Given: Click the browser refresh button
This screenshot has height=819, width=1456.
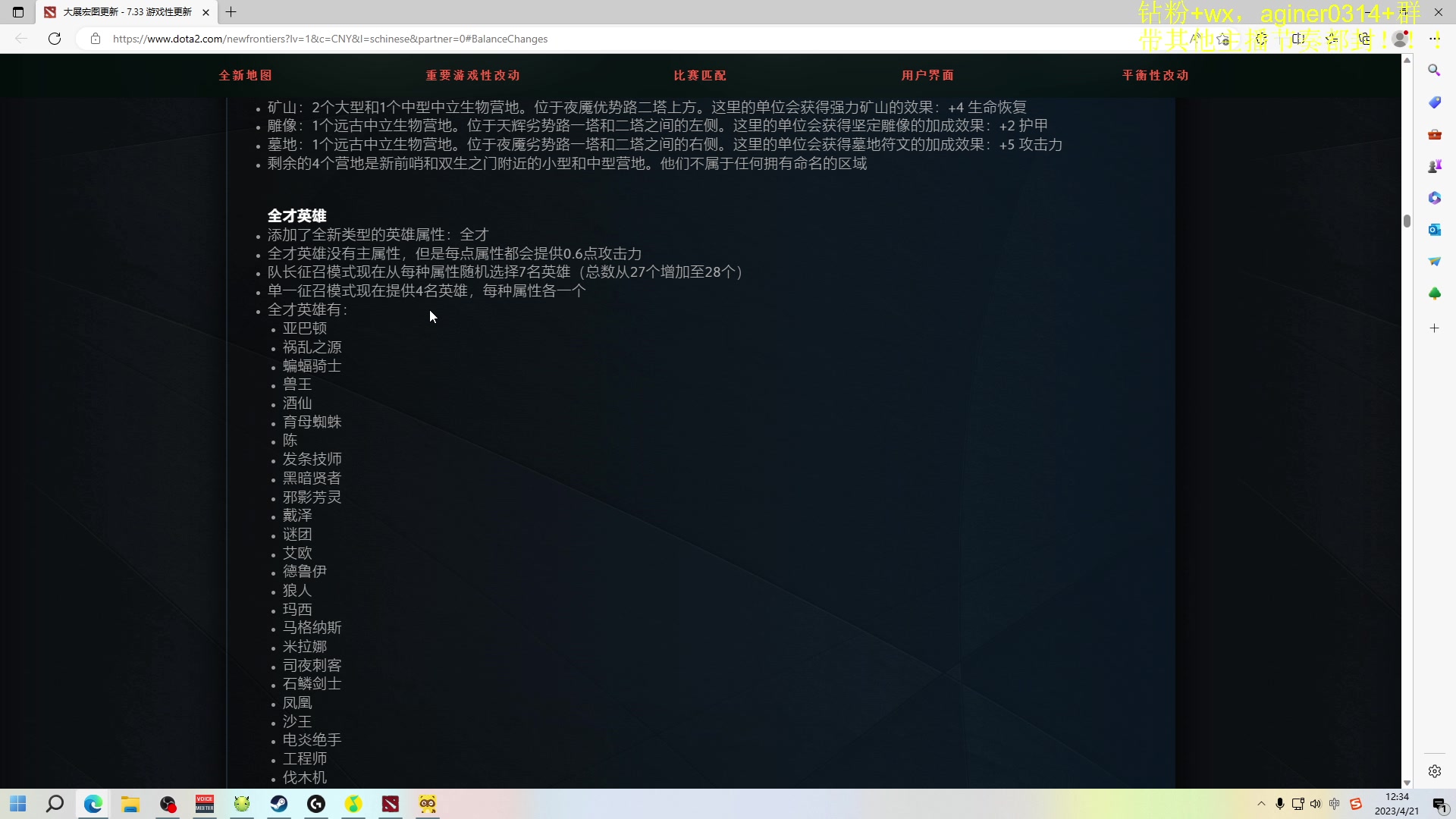Looking at the screenshot, I should [x=55, y=39].
